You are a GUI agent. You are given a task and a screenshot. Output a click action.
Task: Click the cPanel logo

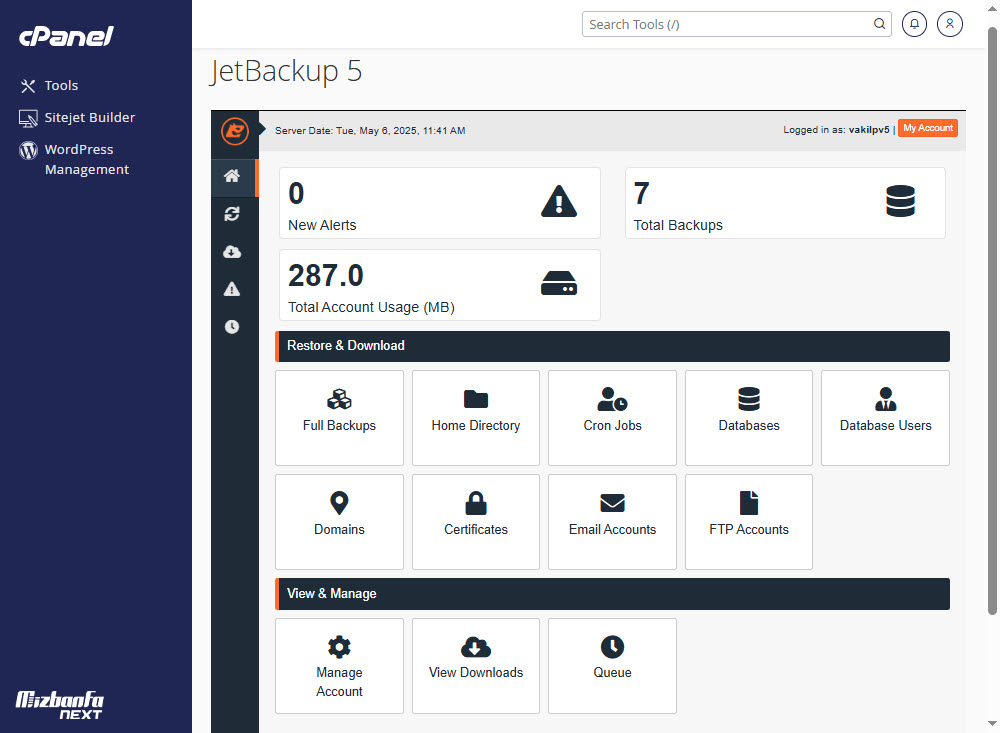(66, 36)
